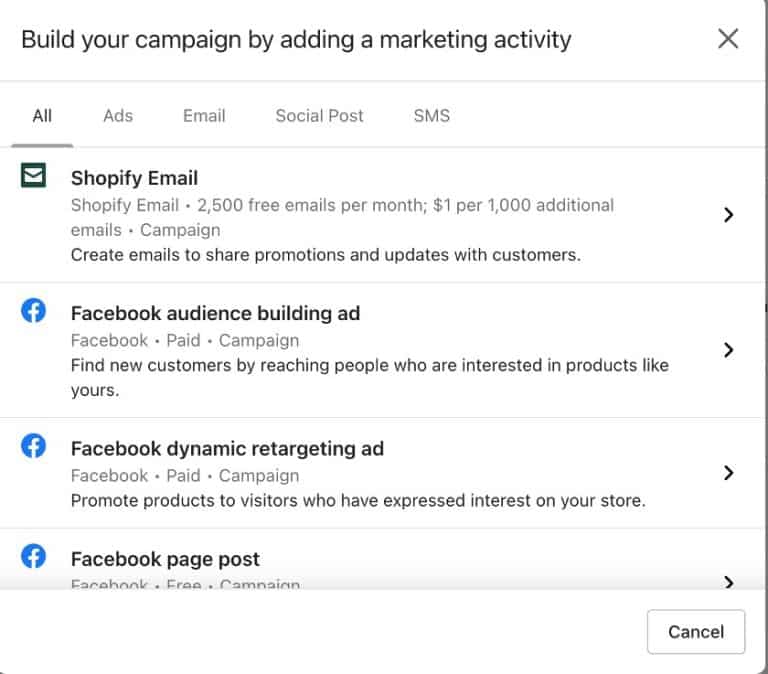Choose the Shopify Email activity title

134,178
